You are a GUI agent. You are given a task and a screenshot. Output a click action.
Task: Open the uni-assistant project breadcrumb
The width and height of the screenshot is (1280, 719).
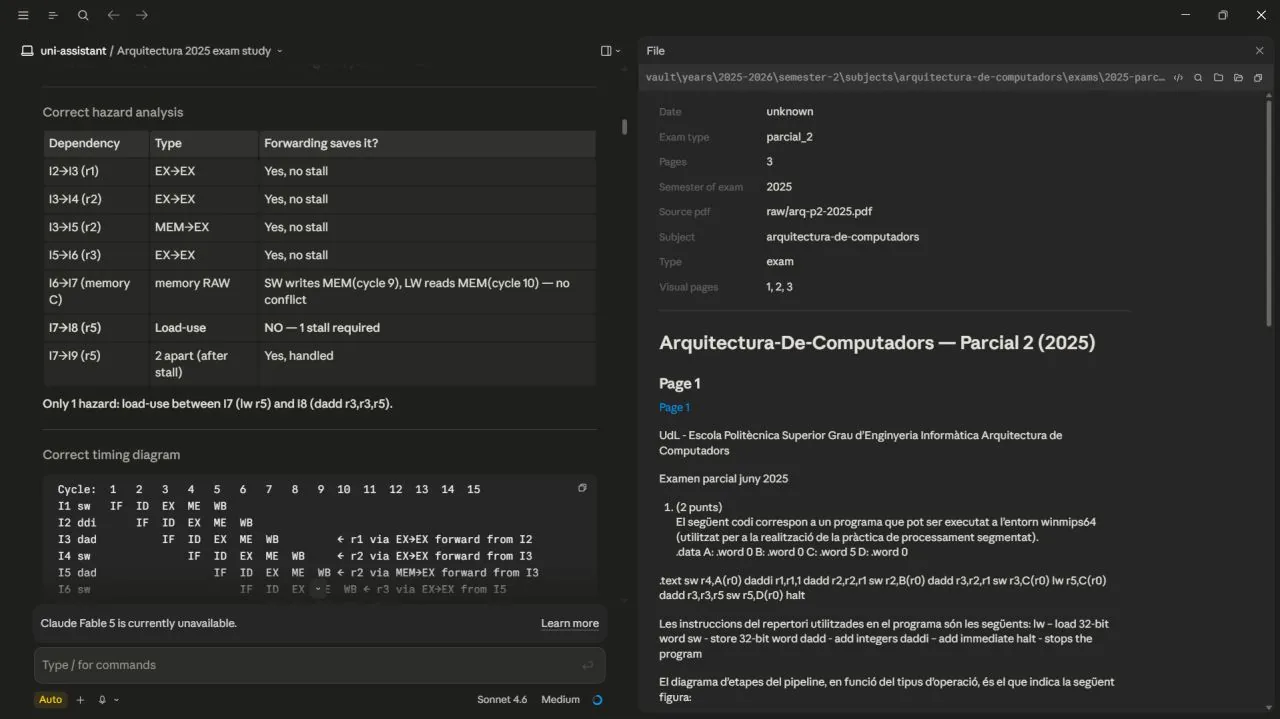click(x=73, y=51)
